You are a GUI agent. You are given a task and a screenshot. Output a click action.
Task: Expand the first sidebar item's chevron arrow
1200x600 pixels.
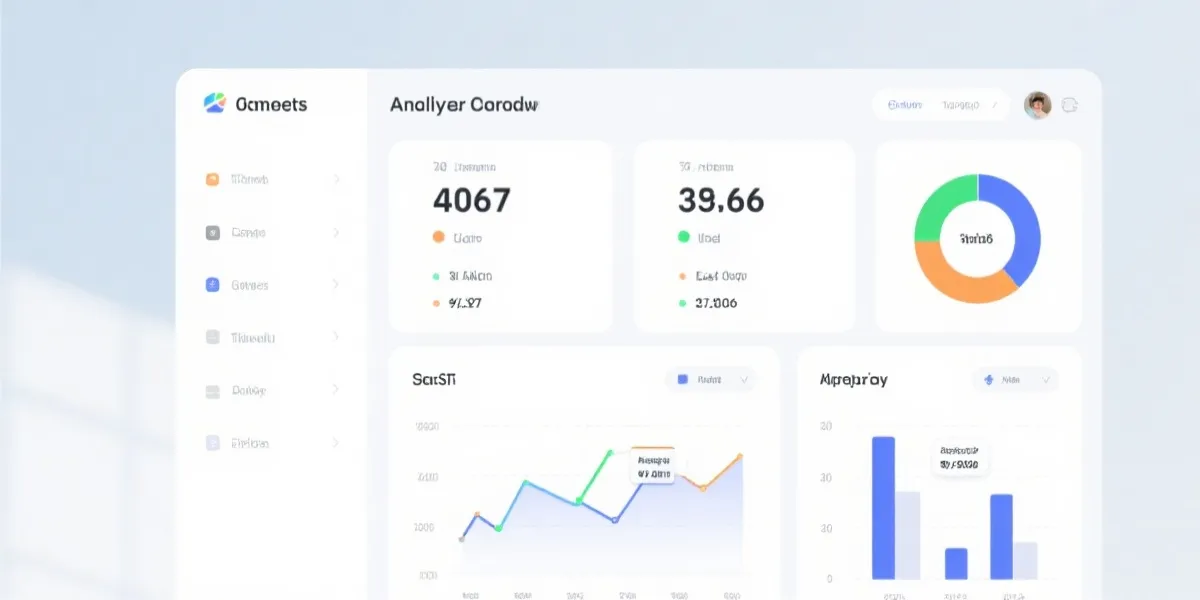(x=336, y=180)
